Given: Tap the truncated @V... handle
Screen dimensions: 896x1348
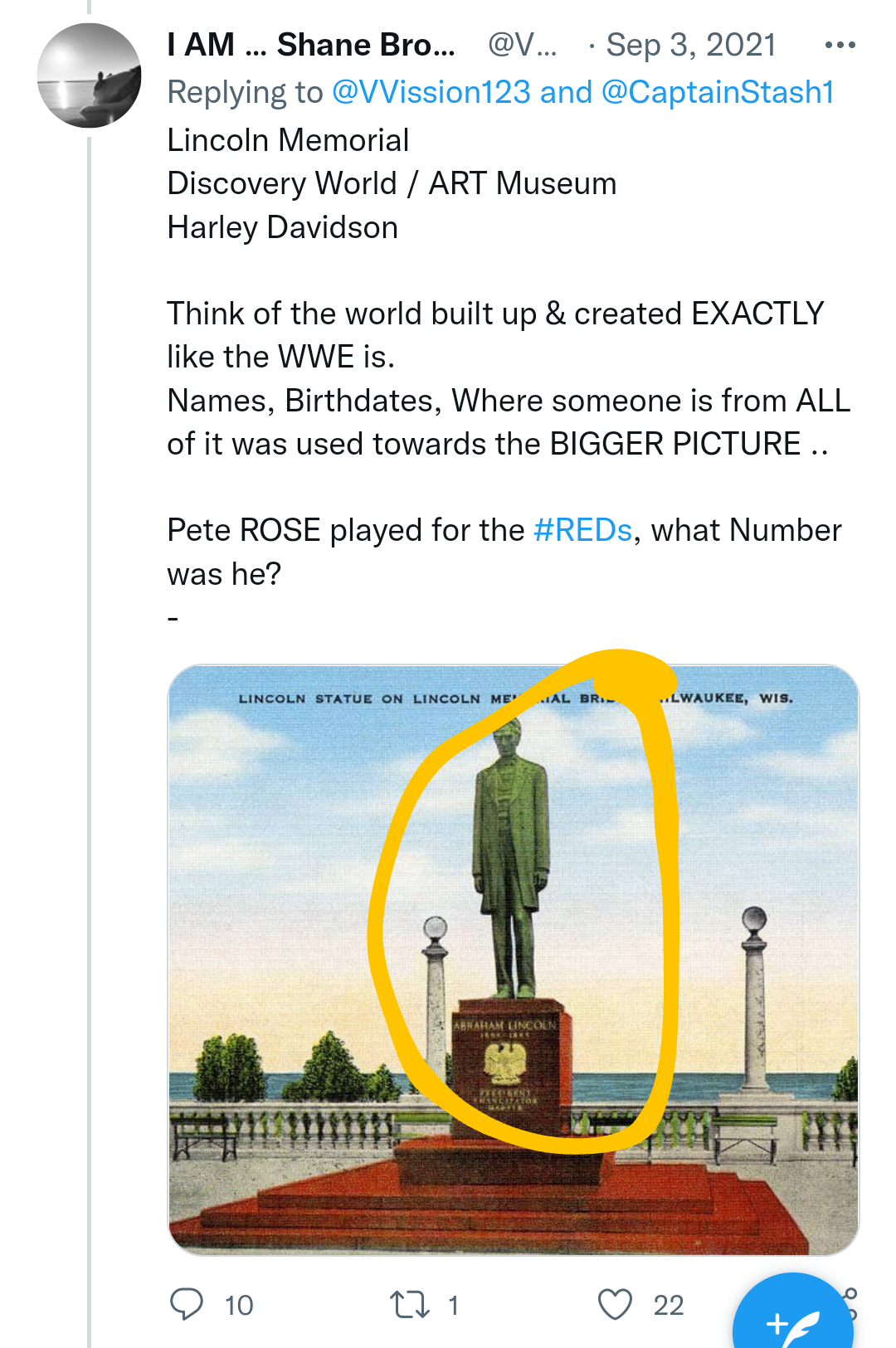Looking at the screenshot, I should [x=522, y=45].
